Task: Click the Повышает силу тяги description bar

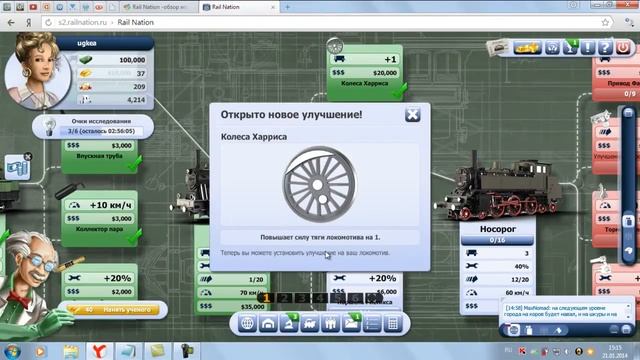Action: [x=320, y=237]
